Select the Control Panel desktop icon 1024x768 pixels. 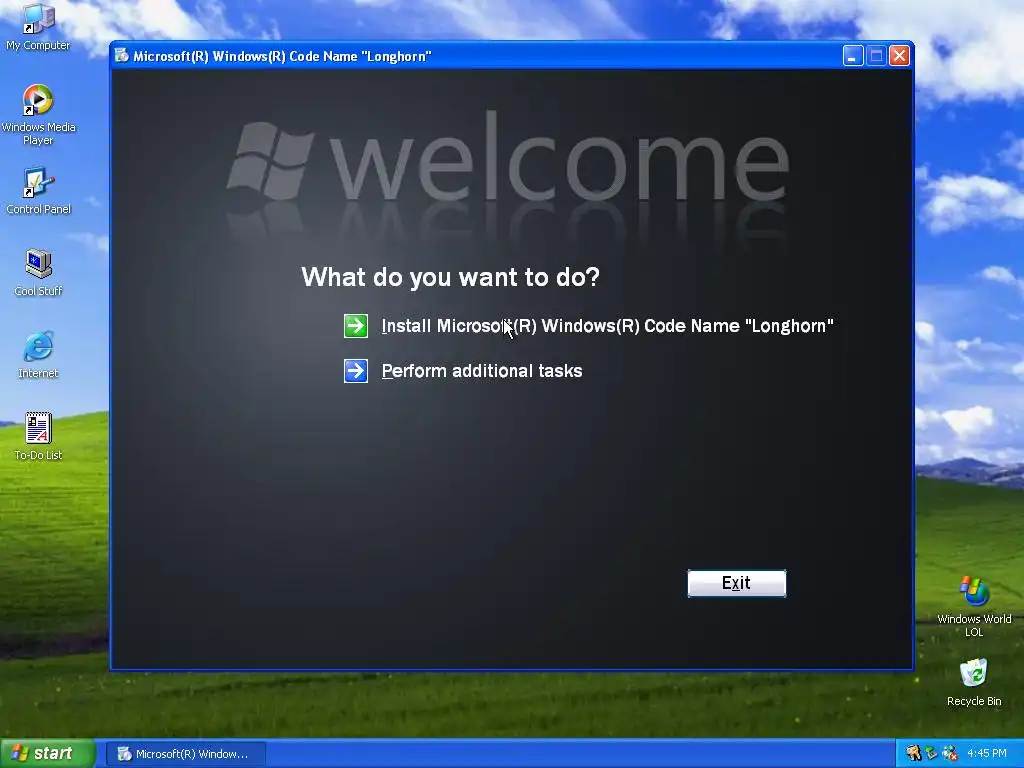(x=38, y=191)
